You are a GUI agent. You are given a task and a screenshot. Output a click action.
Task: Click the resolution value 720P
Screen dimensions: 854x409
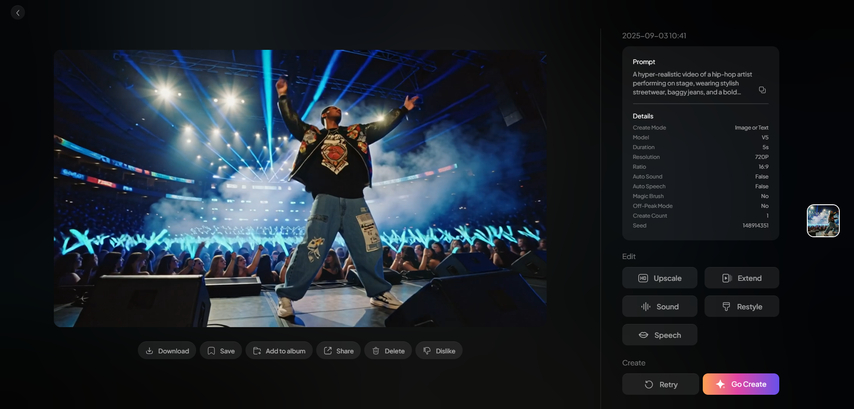pos(761,157)
